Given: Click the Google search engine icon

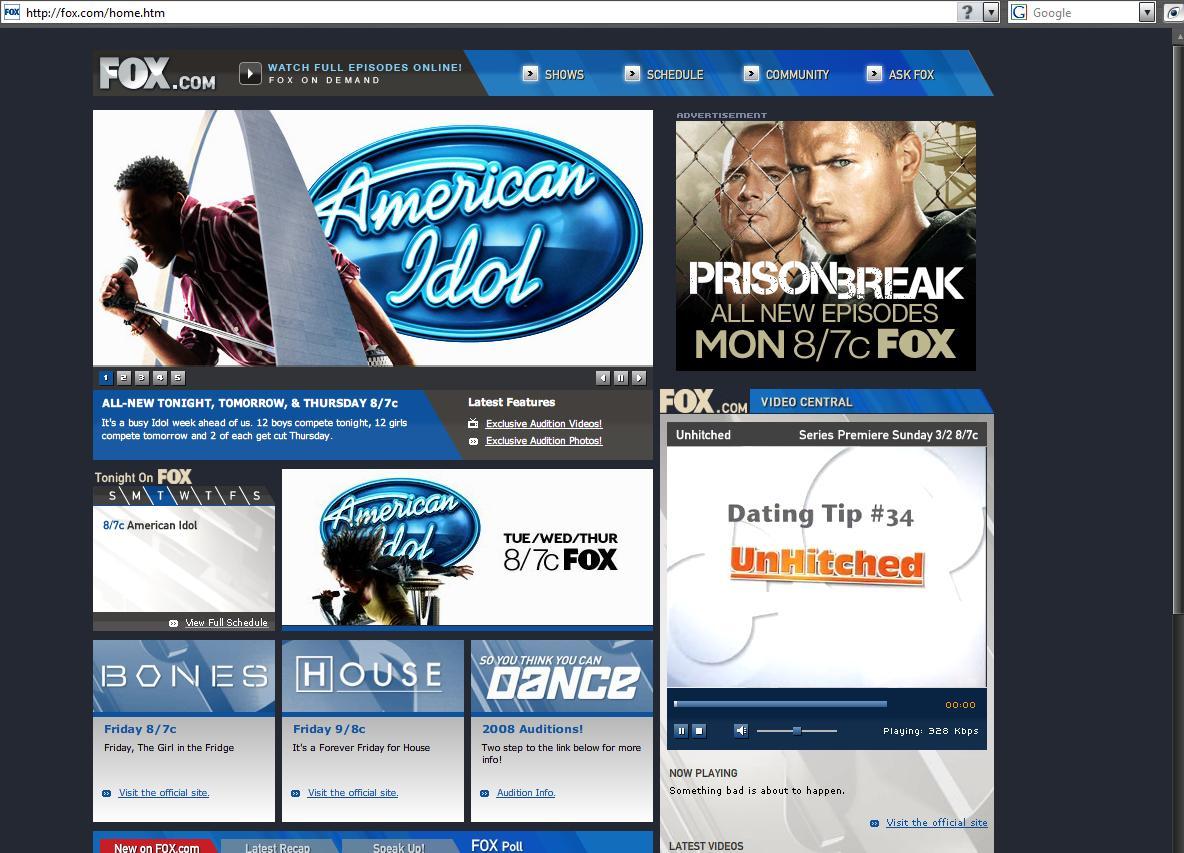Looking at the screenshot, I should 1019,12.
